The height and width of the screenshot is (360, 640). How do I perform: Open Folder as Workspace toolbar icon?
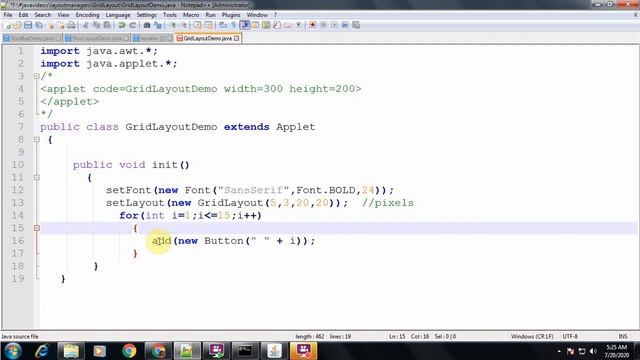pyautogui.click(x=288, y=25)
